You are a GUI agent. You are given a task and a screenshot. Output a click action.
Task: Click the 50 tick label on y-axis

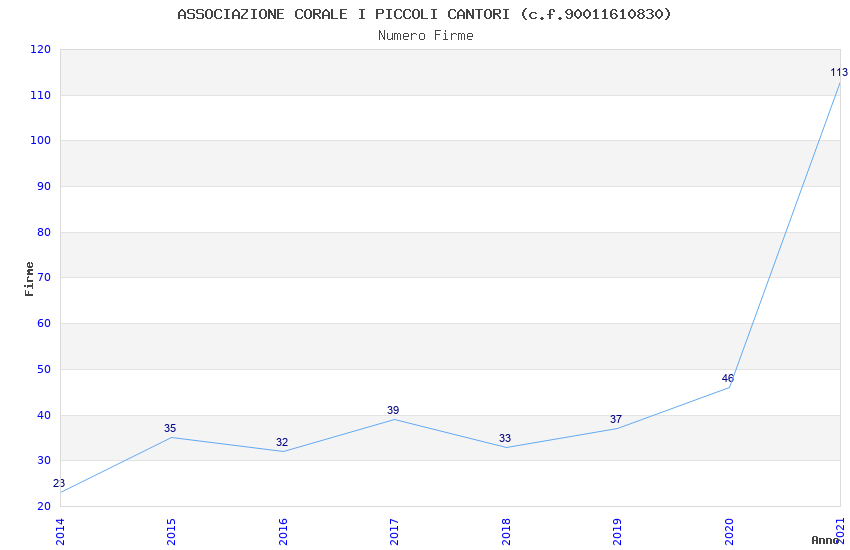click(x=43, y=369)
